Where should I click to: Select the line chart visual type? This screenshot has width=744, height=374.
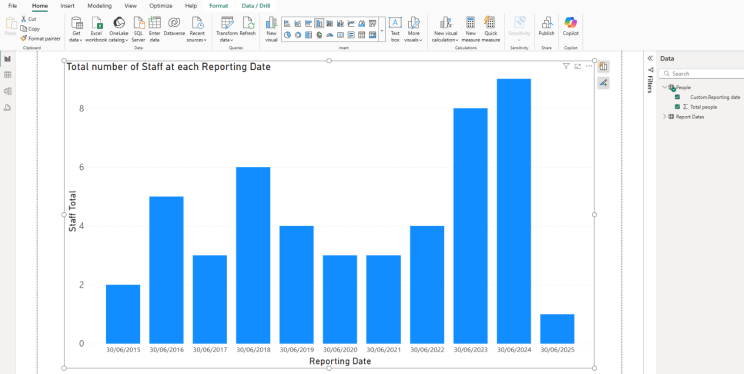click(351, 23)
